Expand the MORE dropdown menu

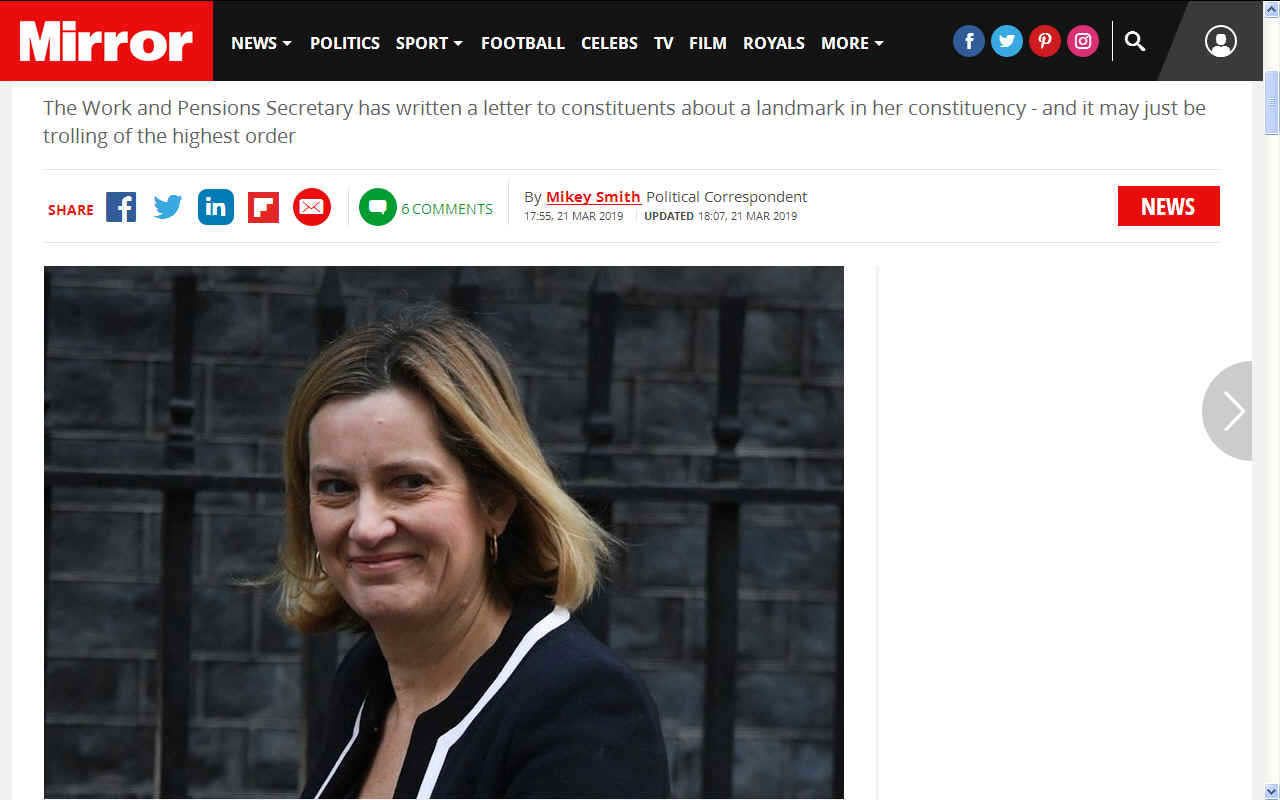coord(852,43)
